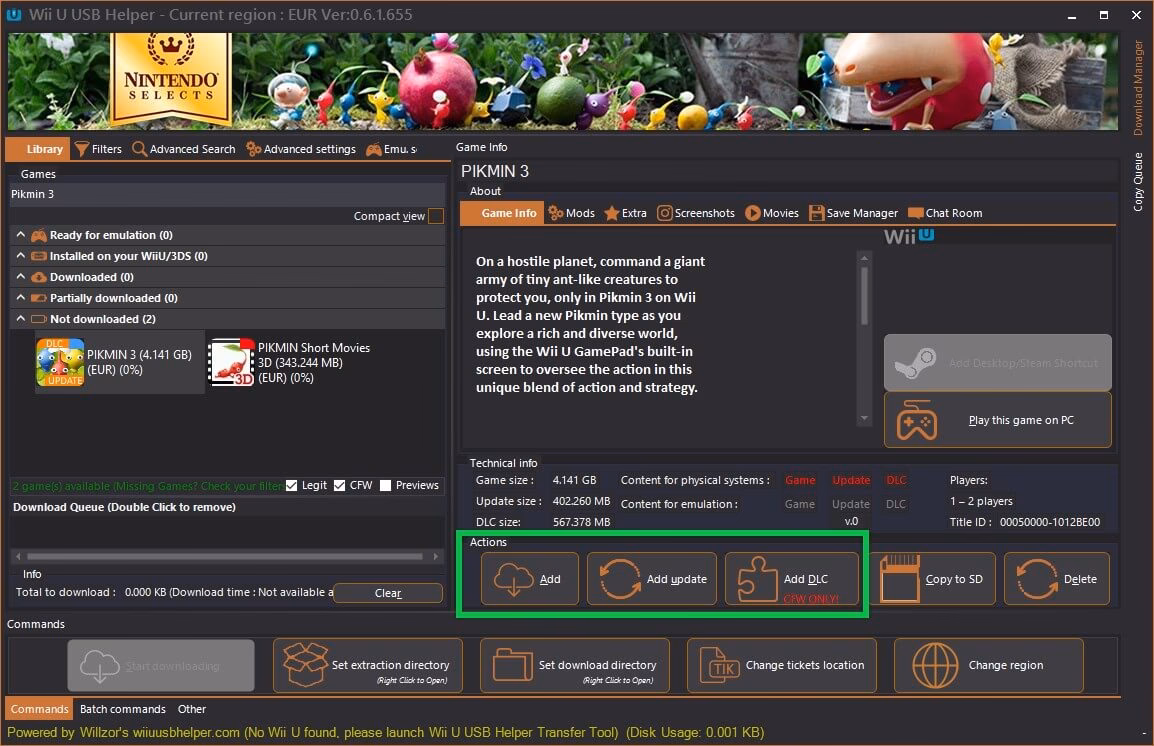Click the DLC size value 567.378 MB
This screenshot has height=746, width=1154.
click(x=581, y=522)
